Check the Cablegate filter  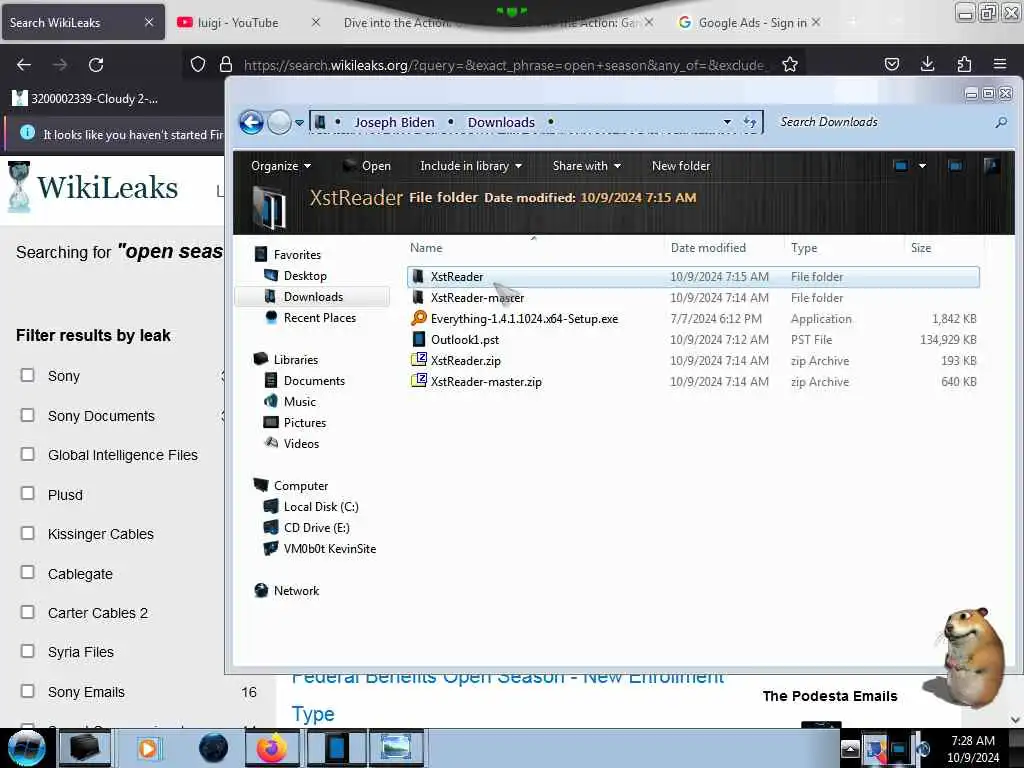27,572
